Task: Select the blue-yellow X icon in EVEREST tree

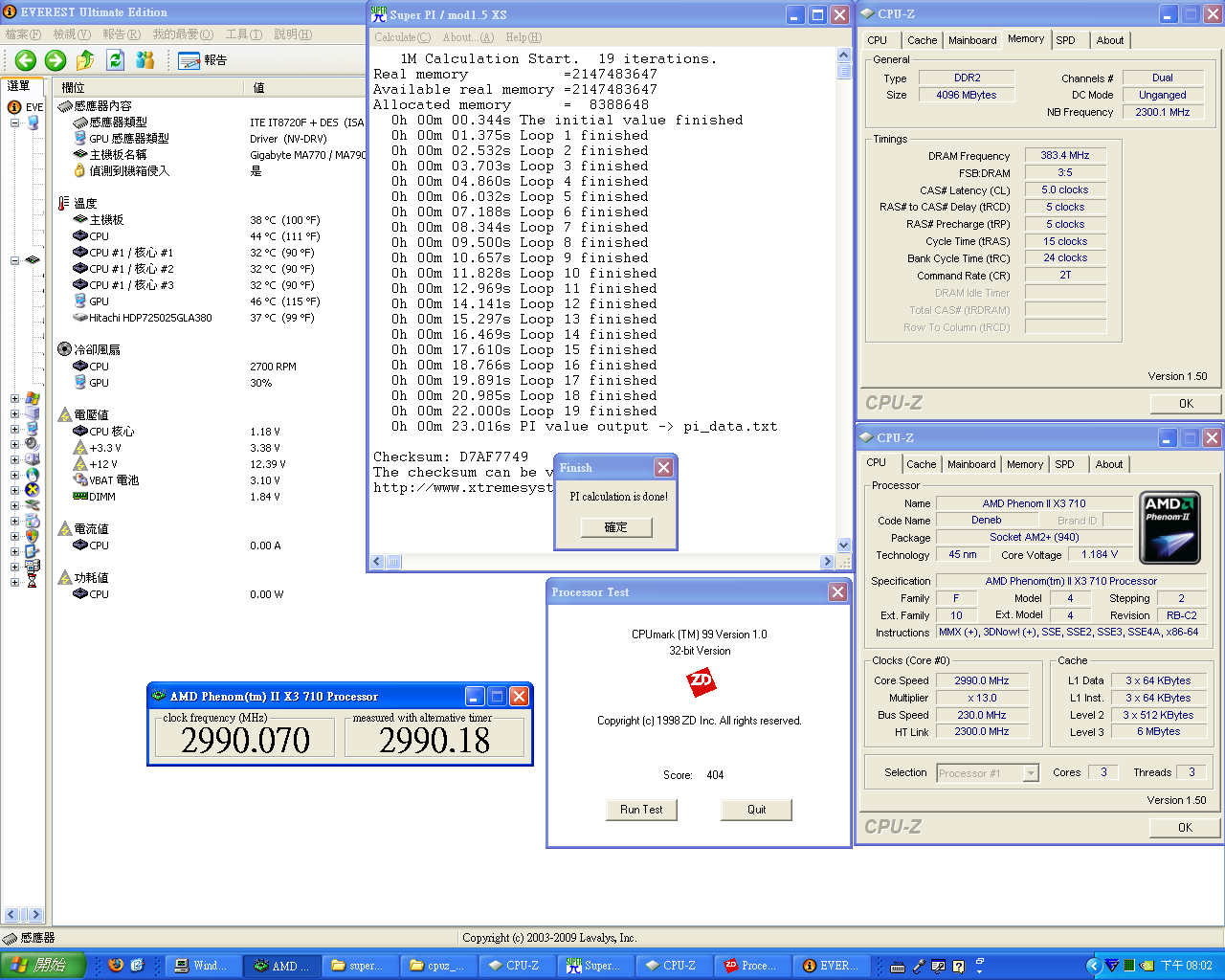Action: click(33, 490)
